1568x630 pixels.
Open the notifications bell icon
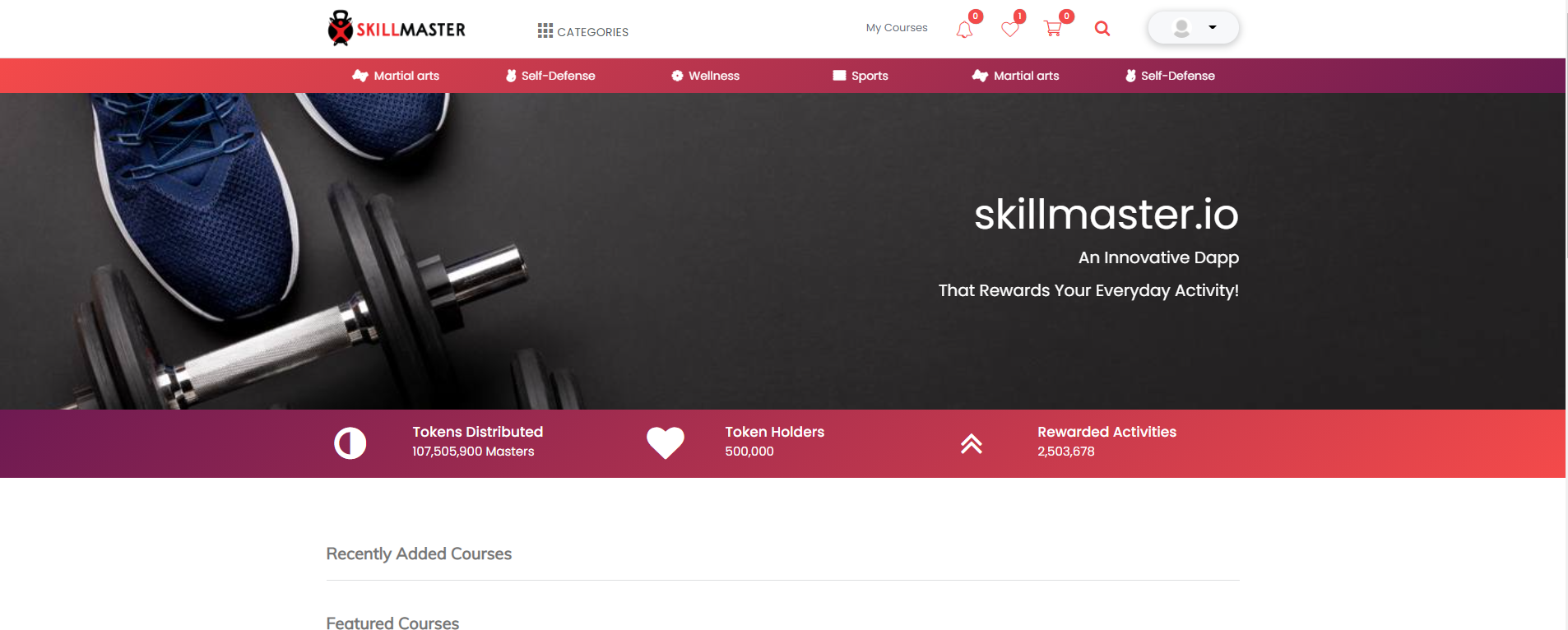(x=964, y=30)
